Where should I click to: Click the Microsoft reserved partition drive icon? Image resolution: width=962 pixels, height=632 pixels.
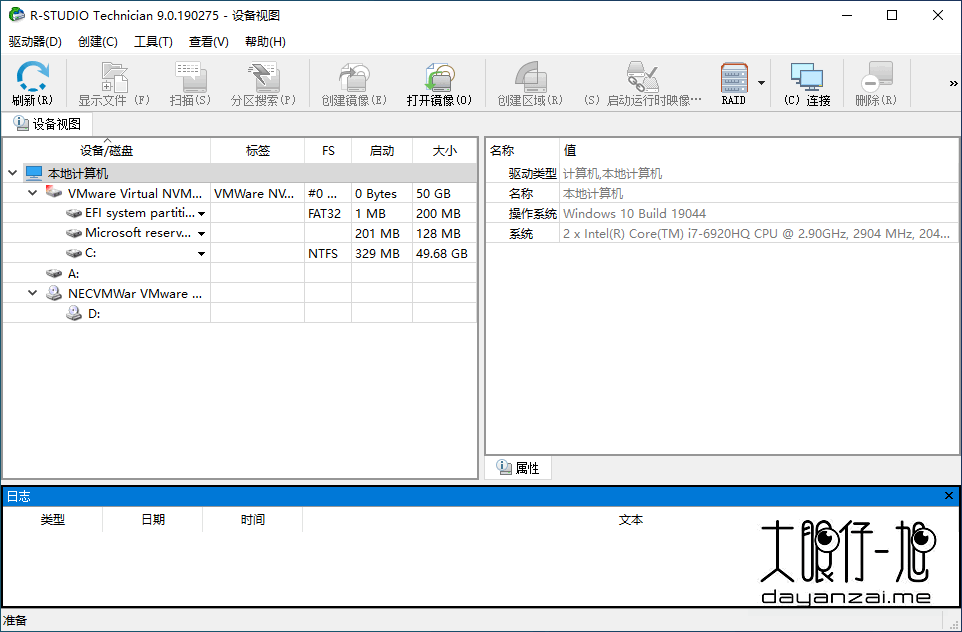[x=74, y=233]
